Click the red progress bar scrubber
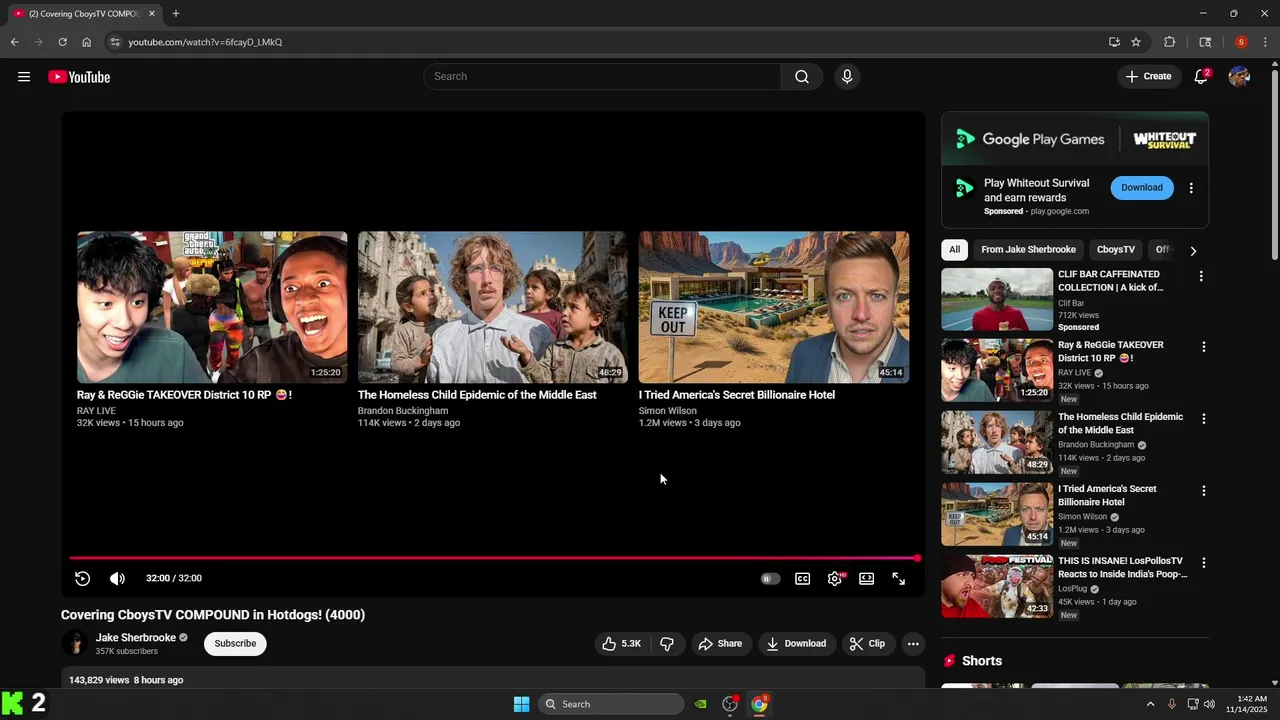The width and height of the screenshot is (1280, 720). pyautogui.click(x=917, y=558)
